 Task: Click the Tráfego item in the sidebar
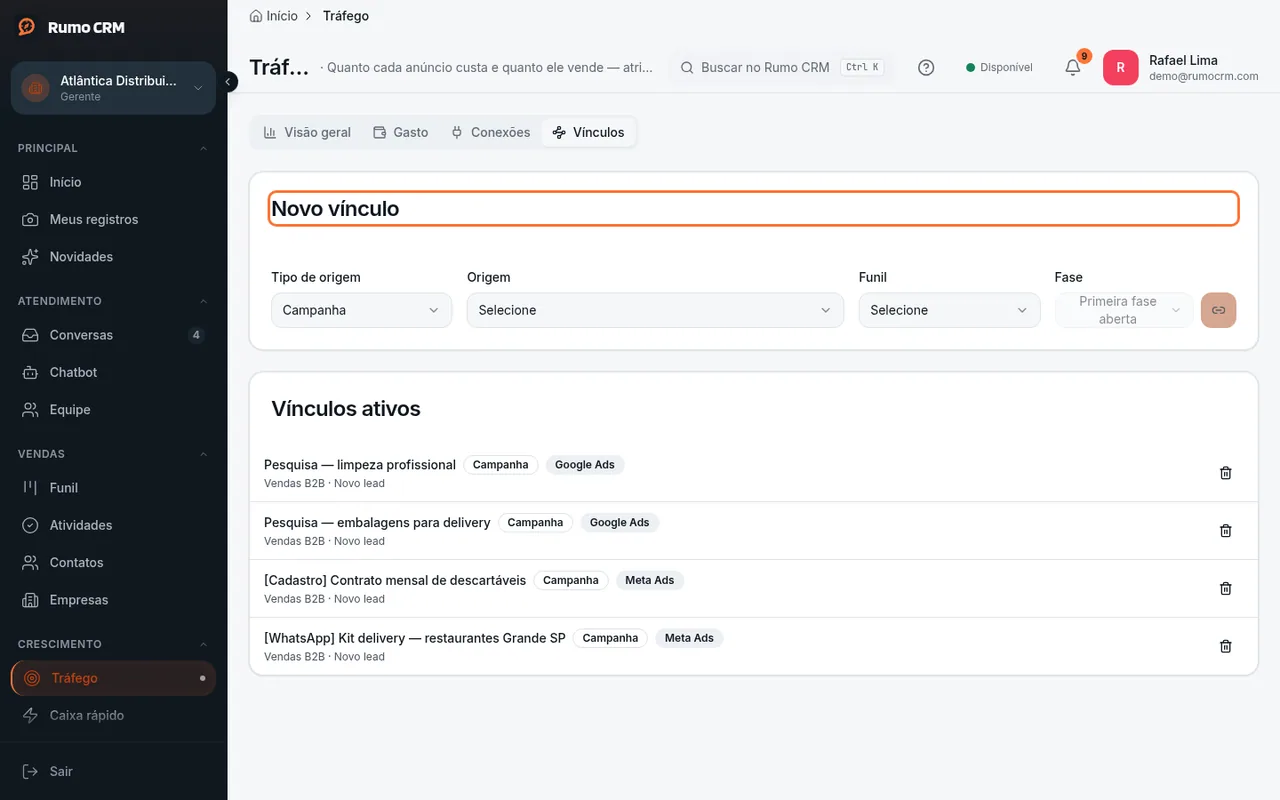click(113, 678)
